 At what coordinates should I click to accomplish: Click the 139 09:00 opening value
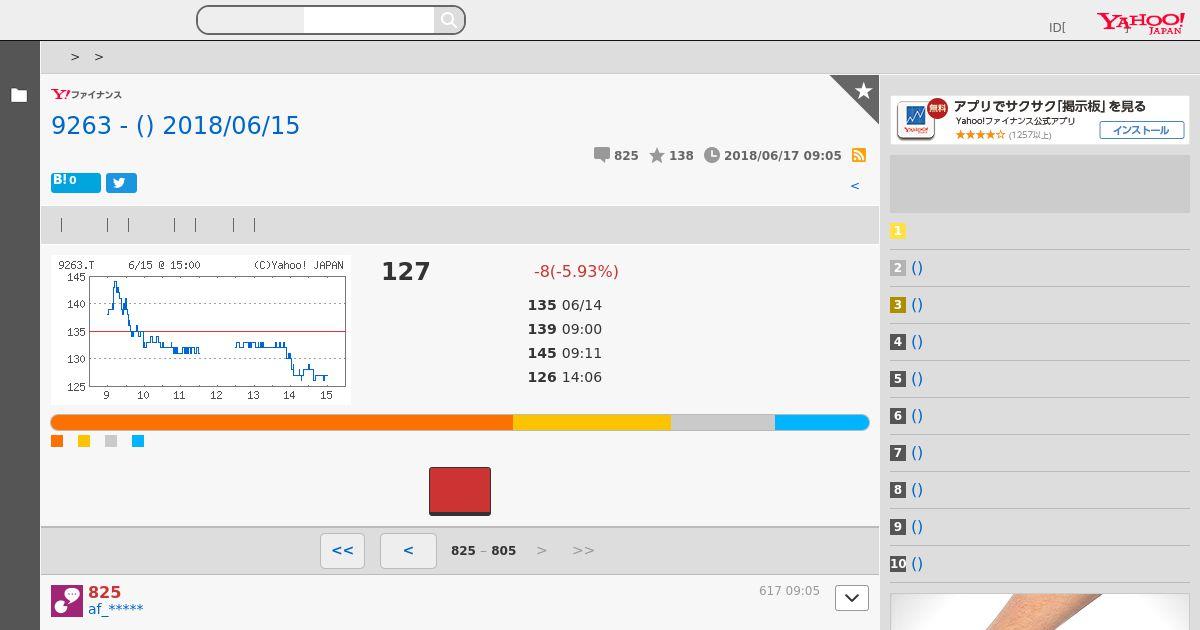tap(565, 329)
